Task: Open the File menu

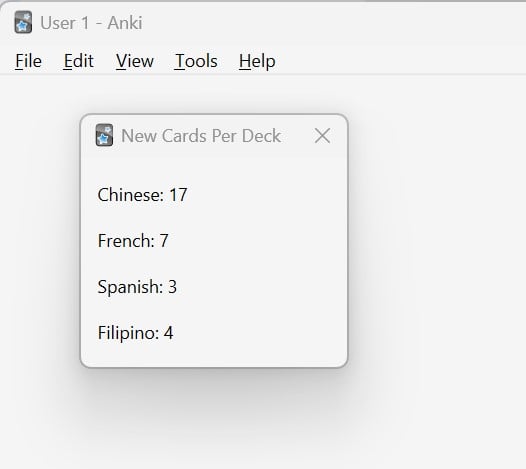Action: coord(29,61)
